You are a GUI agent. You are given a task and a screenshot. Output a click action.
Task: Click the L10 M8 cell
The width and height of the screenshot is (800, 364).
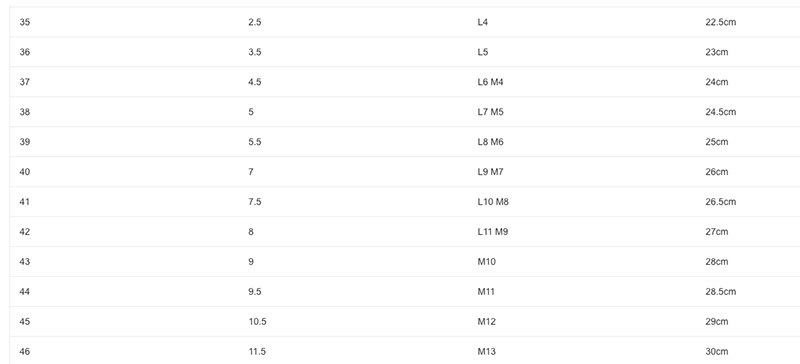tap(493, 202)
